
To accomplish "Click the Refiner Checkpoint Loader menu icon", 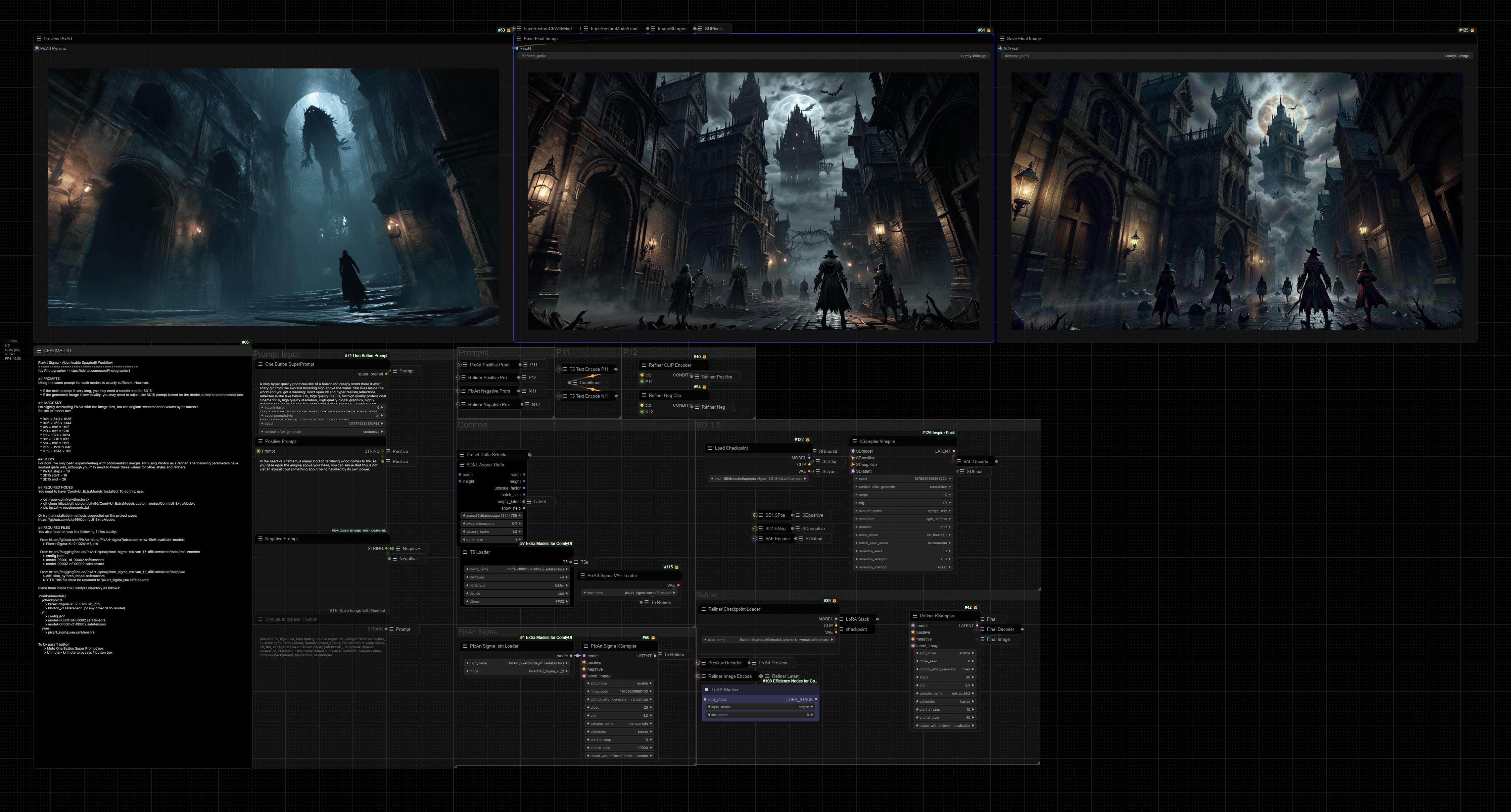I will click(703, 609).
